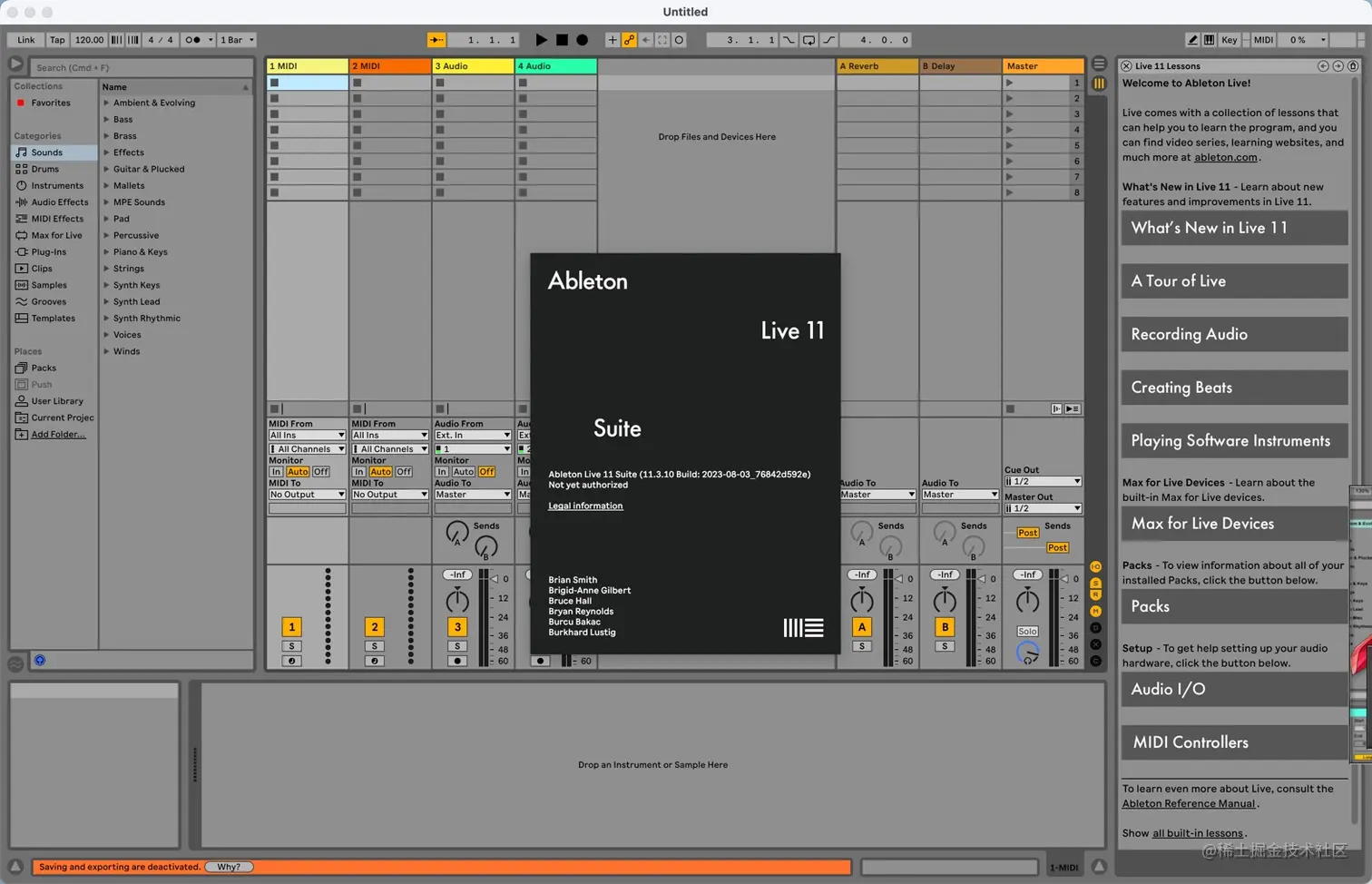Toggle Computer MIDI Keyboard icon
This screenshot has width=1372, height=884.
(x=1209, y=40)
